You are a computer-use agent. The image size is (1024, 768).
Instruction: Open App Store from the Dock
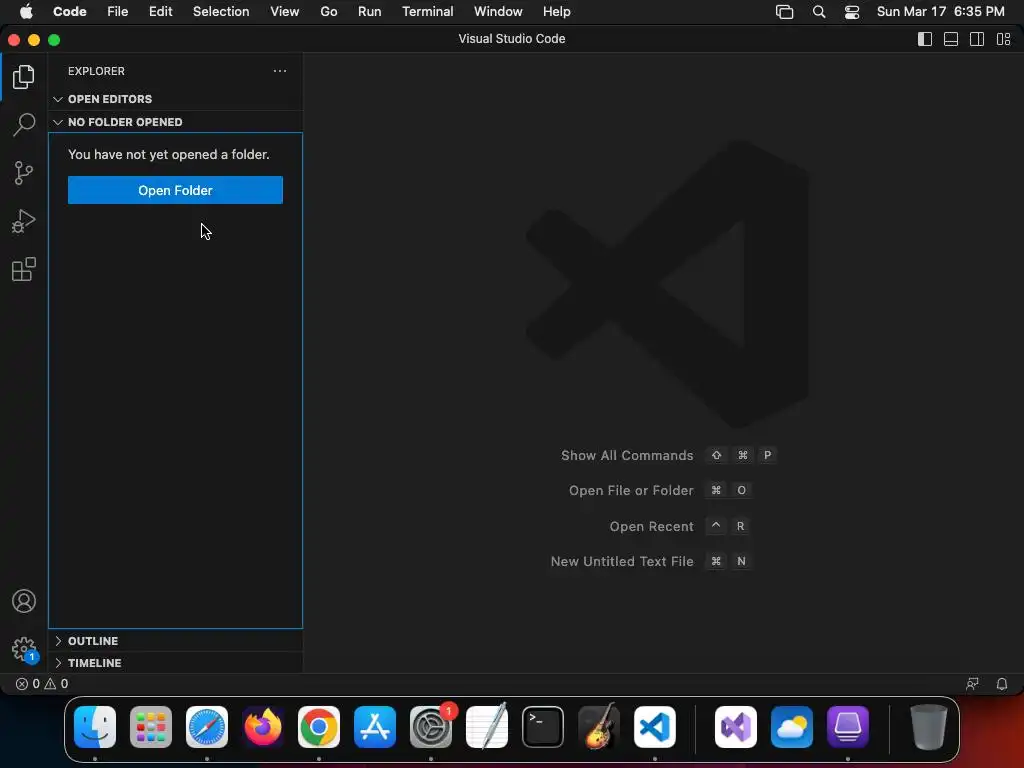pyautogui.click(x=375, y=727)
